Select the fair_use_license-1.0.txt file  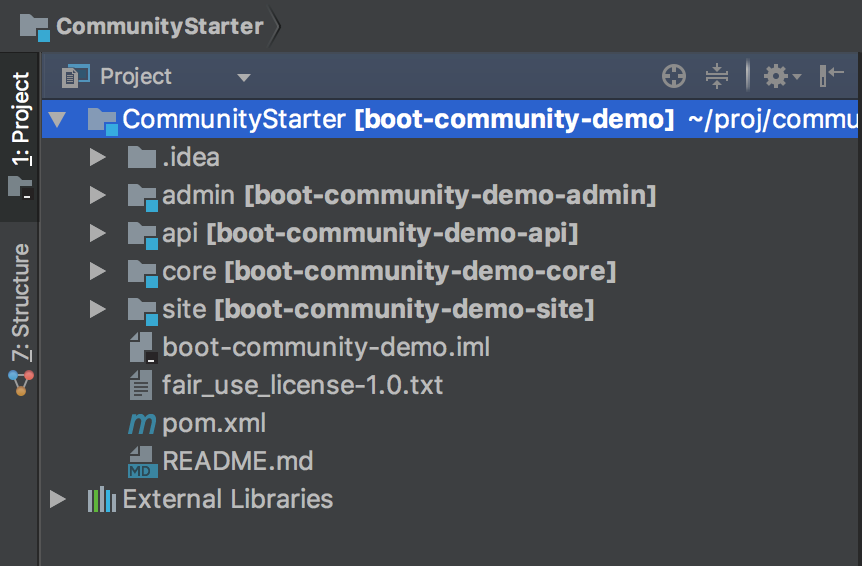coord(302,386)
